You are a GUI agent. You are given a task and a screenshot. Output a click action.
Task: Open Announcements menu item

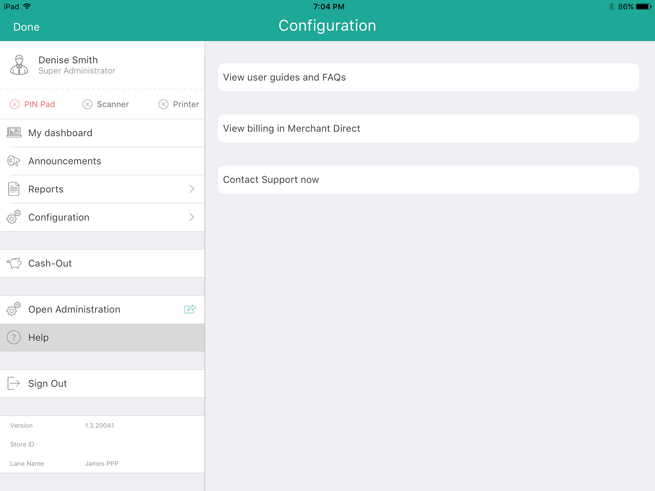pyautogui.click(x=102, y=161)
